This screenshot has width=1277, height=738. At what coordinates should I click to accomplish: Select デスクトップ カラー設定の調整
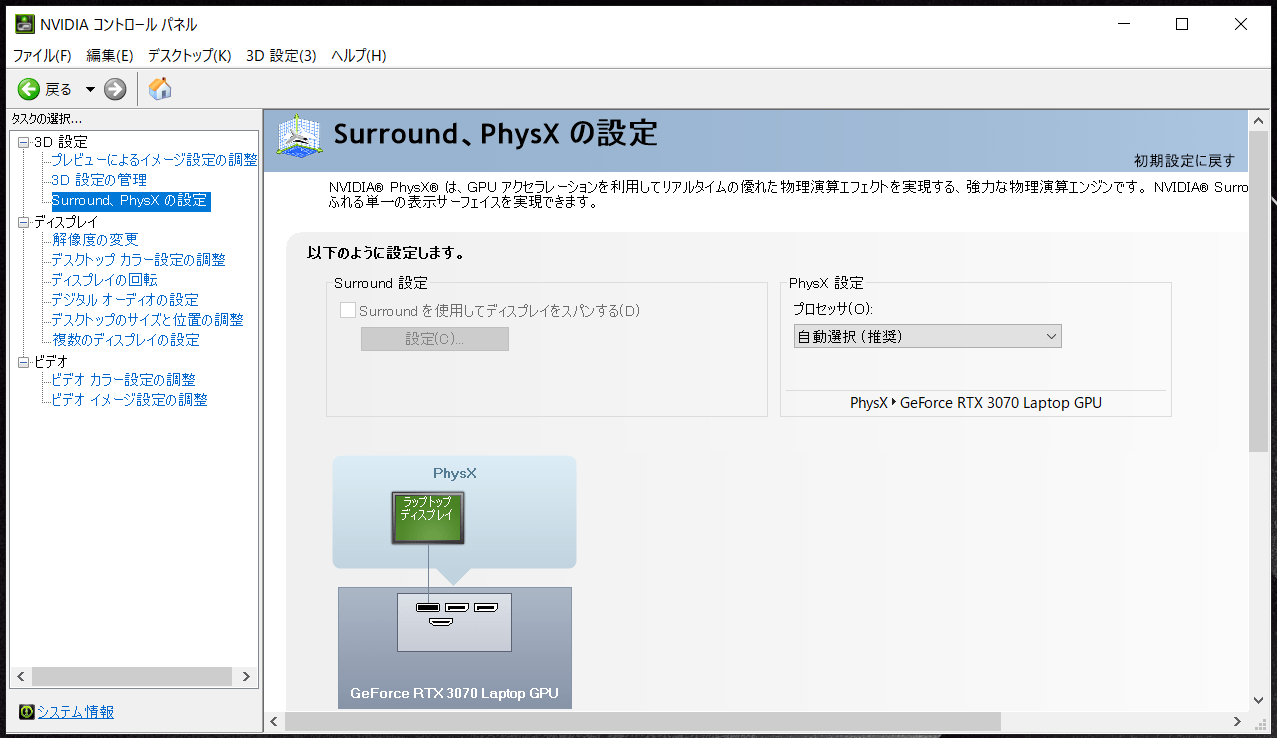pyautogui.click(x=138, y=260)
